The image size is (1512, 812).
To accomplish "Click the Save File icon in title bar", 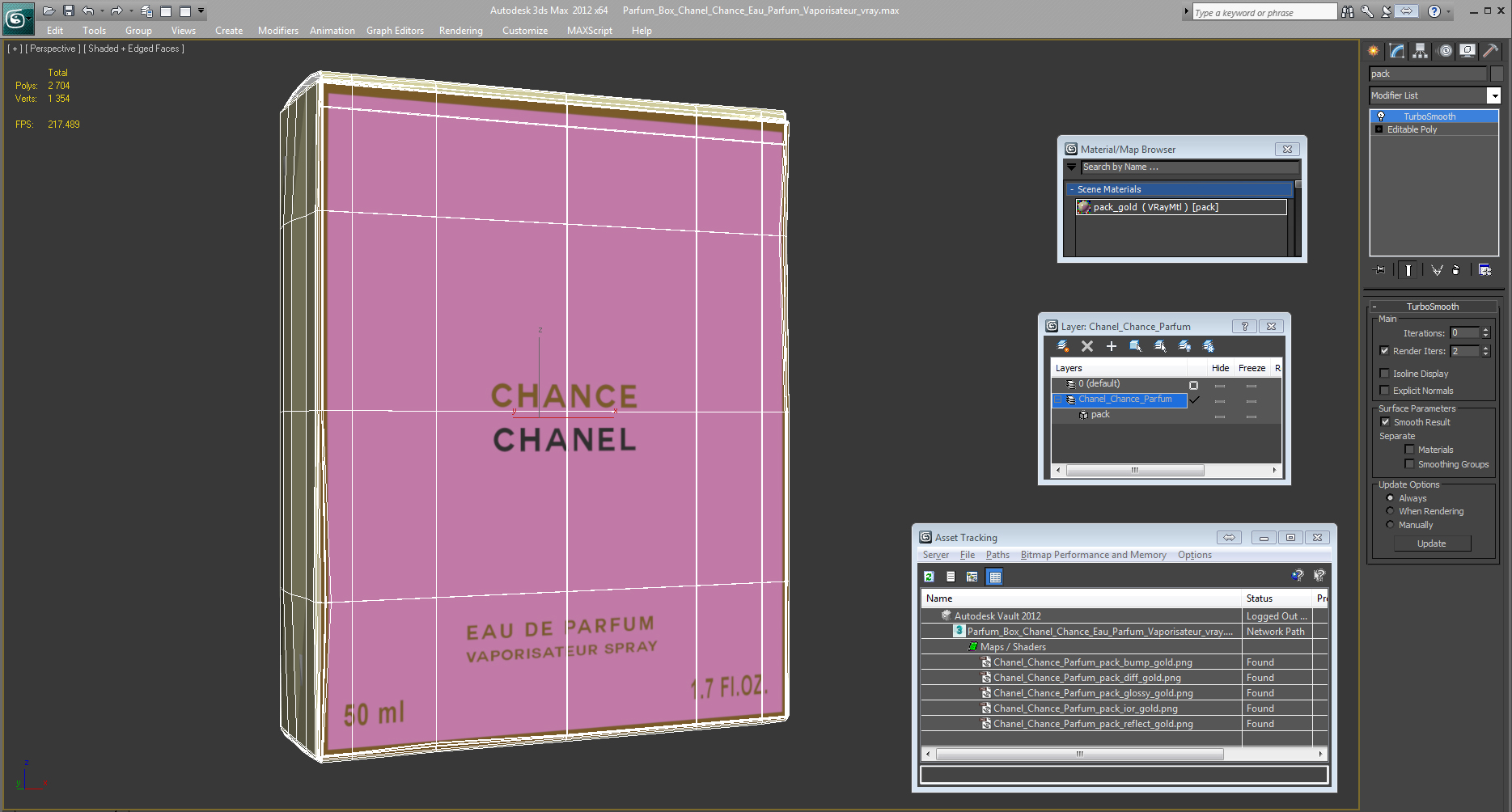I will pos(69,11).
